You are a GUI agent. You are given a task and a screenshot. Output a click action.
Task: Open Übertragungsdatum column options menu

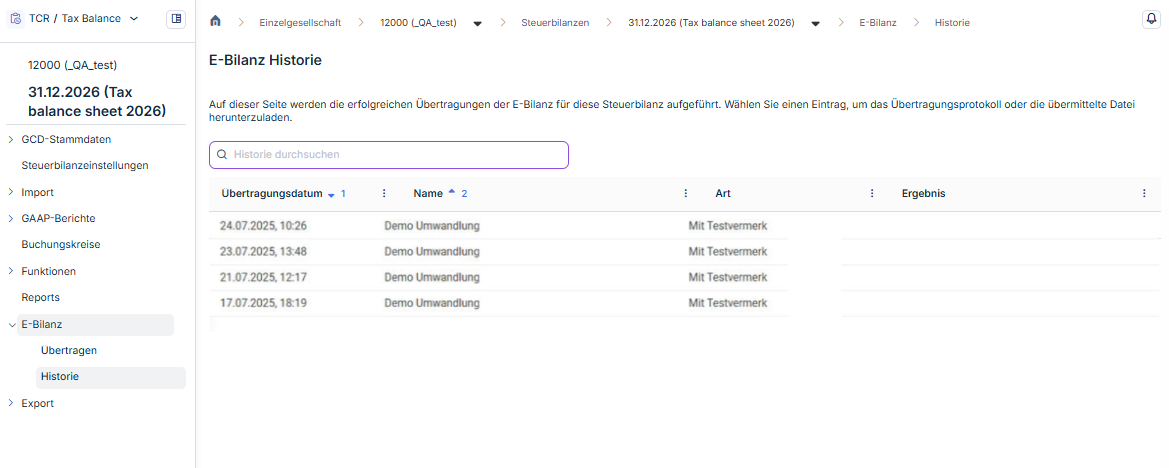385,194
